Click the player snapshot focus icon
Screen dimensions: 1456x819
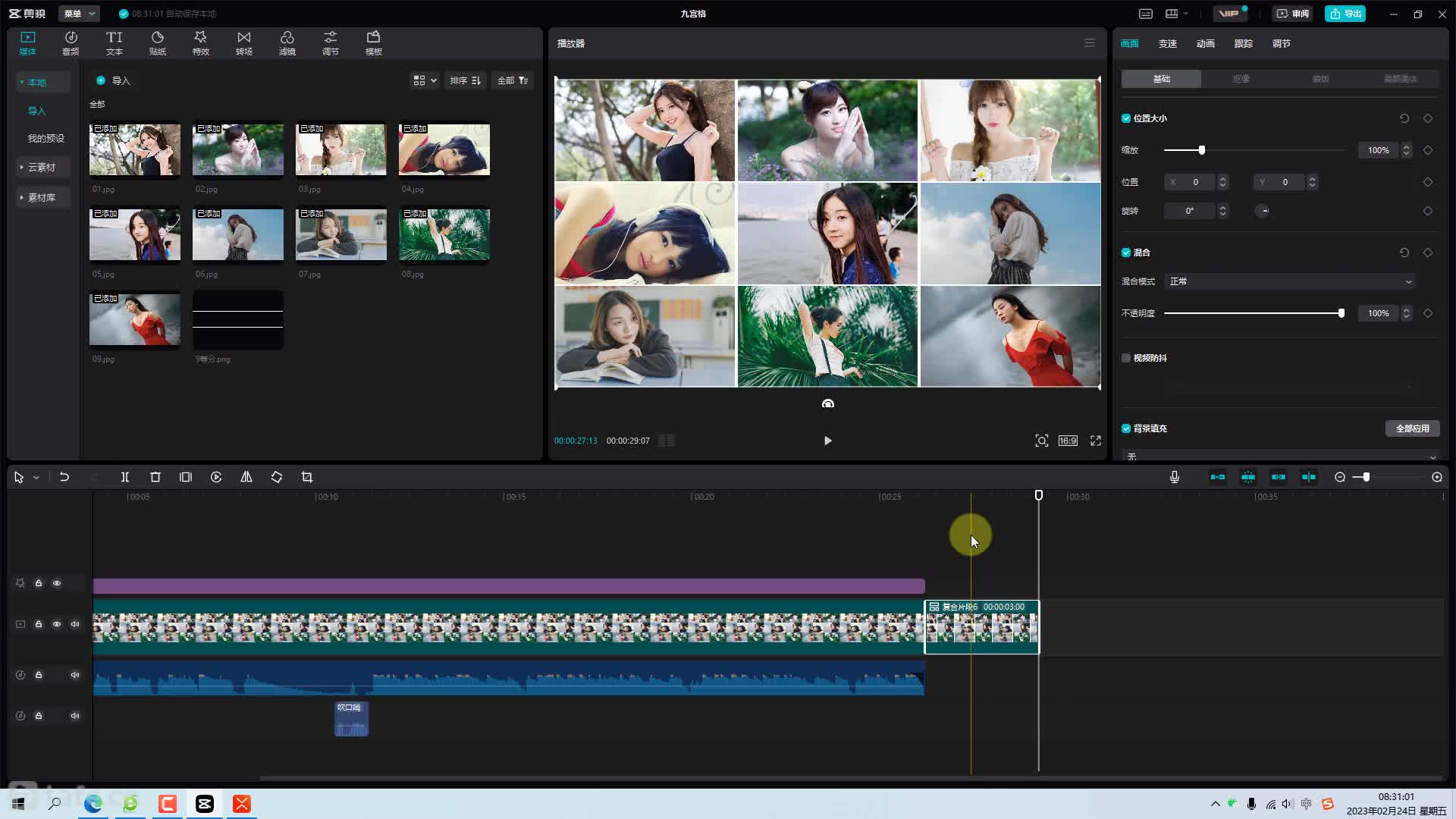click(1042, 441)
